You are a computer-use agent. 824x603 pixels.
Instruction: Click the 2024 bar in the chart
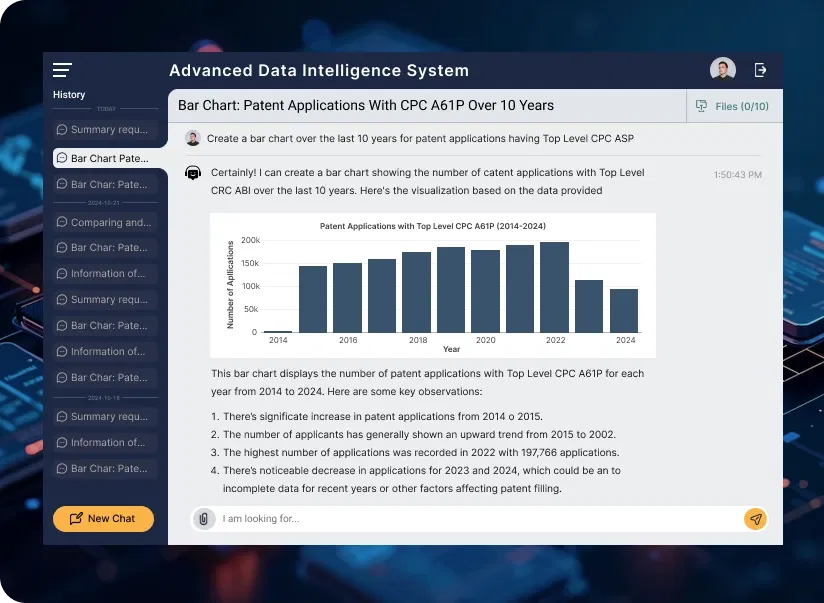[x=624, y=311]
